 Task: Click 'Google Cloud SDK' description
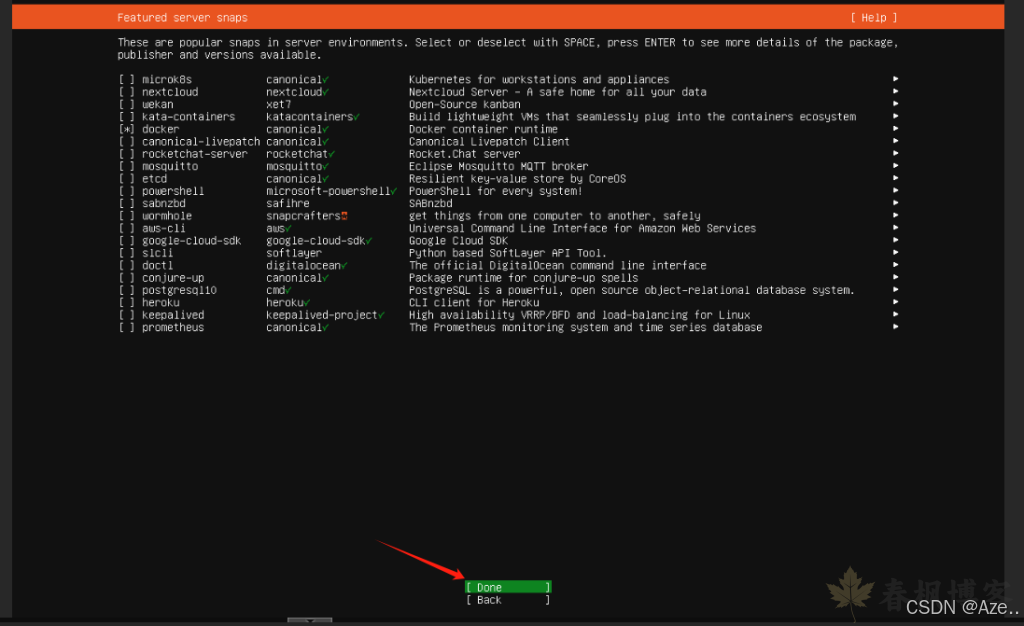[x=458, y=241]
